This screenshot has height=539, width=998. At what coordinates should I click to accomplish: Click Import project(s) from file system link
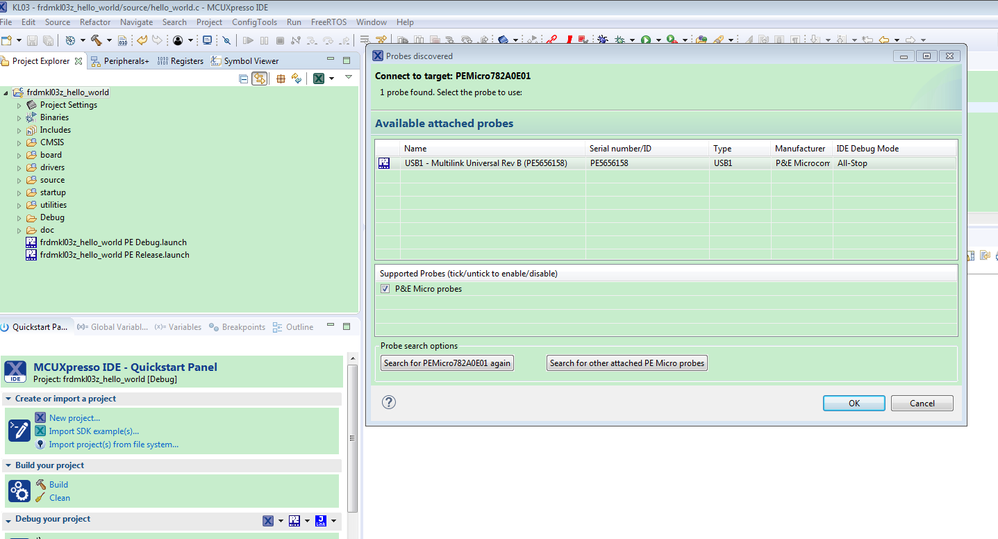tap(113, 445)
